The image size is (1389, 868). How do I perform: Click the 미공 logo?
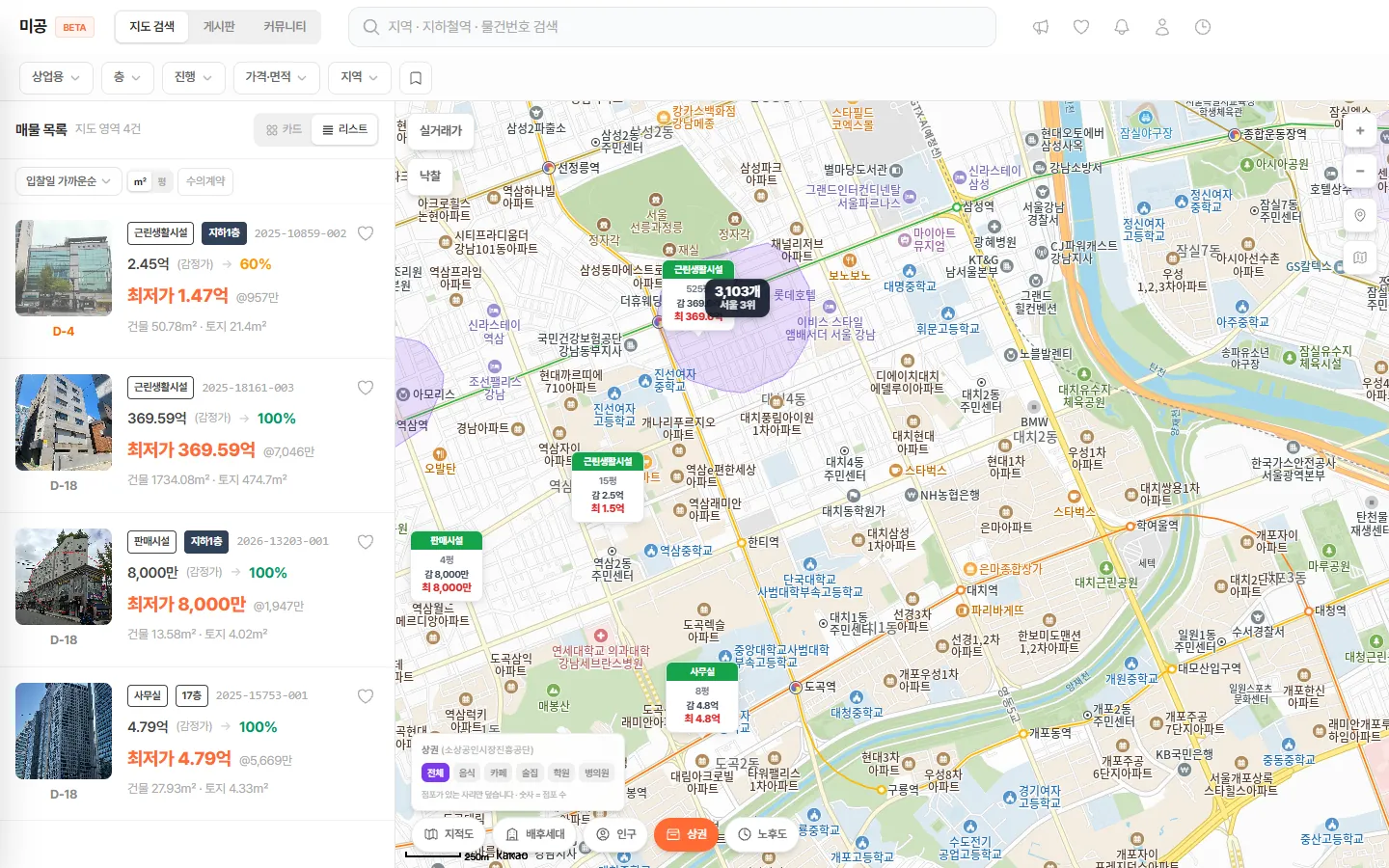coord(33,27)
